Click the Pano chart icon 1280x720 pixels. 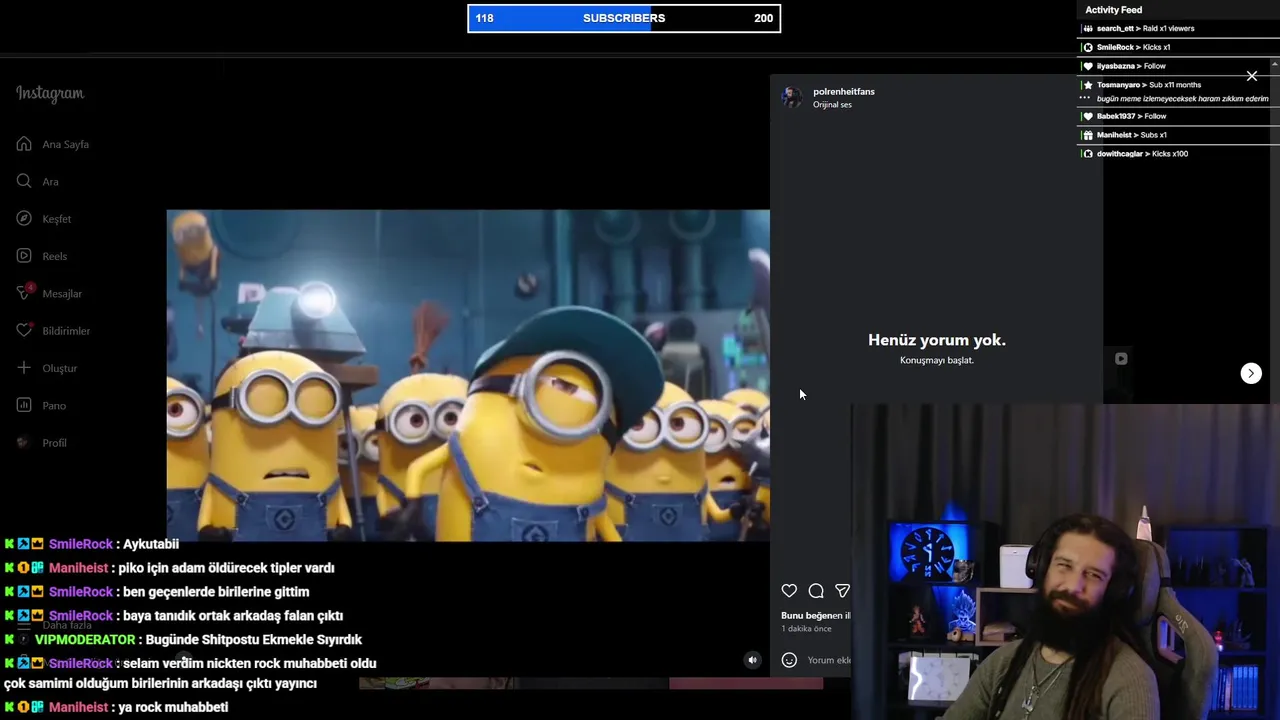point(24,405)
